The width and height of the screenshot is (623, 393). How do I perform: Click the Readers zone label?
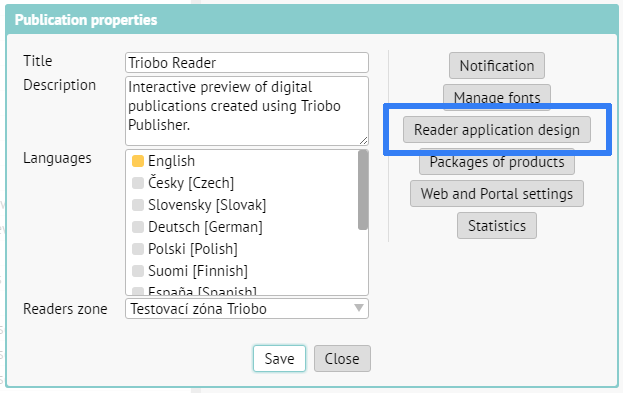coord(65,309)
